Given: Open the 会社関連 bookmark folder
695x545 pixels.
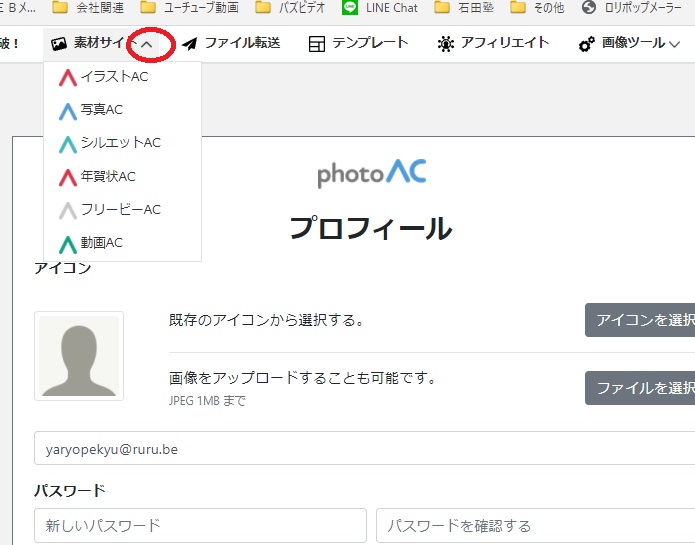Looking at the screenshot, I should 93,8.
